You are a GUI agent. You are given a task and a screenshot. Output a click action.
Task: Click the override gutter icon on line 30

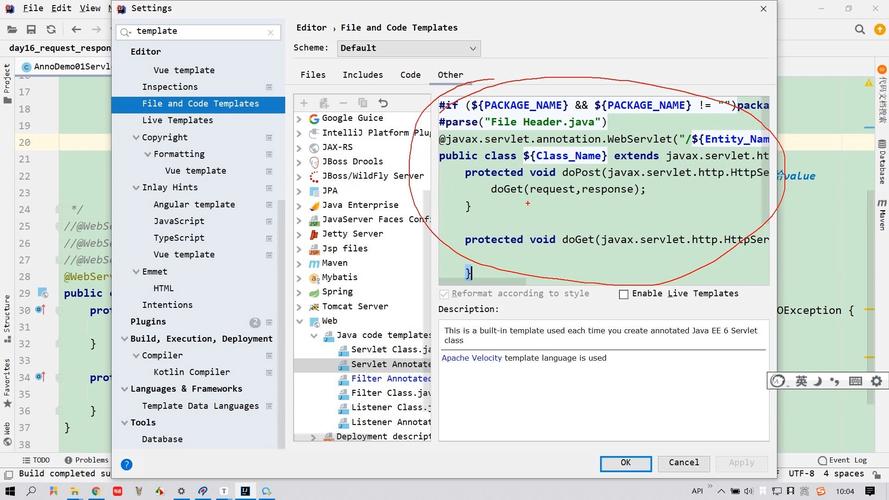pos(40,310)
